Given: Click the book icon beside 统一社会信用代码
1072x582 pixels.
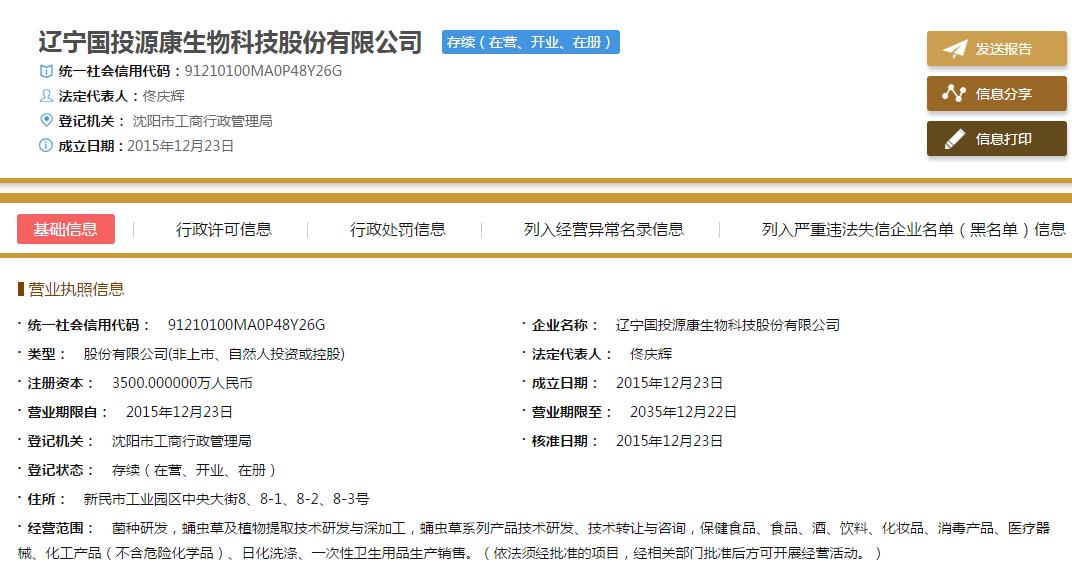Looking at the screenshot, I should coord(45,71).
